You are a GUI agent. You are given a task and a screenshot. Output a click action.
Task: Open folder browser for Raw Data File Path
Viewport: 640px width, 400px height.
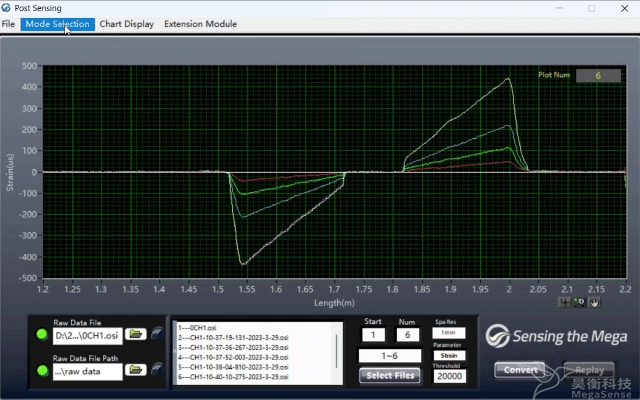[x=136, y=371]
